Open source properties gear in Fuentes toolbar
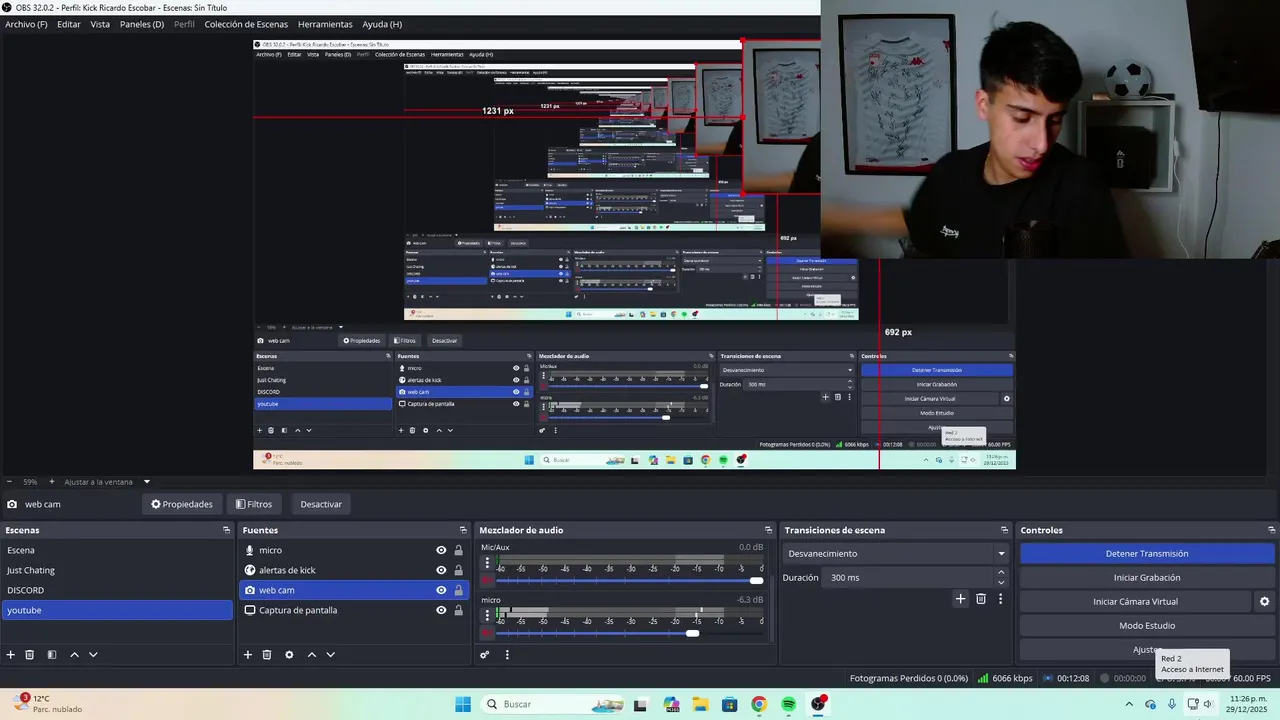Image resolution: width=1280 pixels, height=720 pixels. [x=289, y=655]
